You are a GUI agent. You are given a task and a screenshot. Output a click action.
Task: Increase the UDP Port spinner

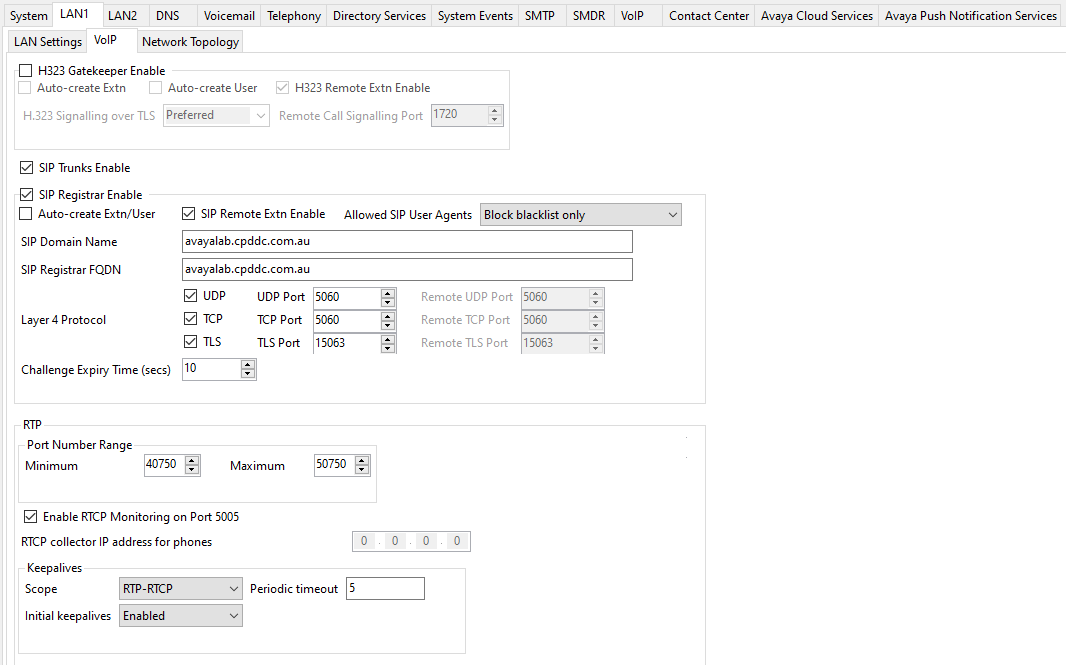[388, 293]
